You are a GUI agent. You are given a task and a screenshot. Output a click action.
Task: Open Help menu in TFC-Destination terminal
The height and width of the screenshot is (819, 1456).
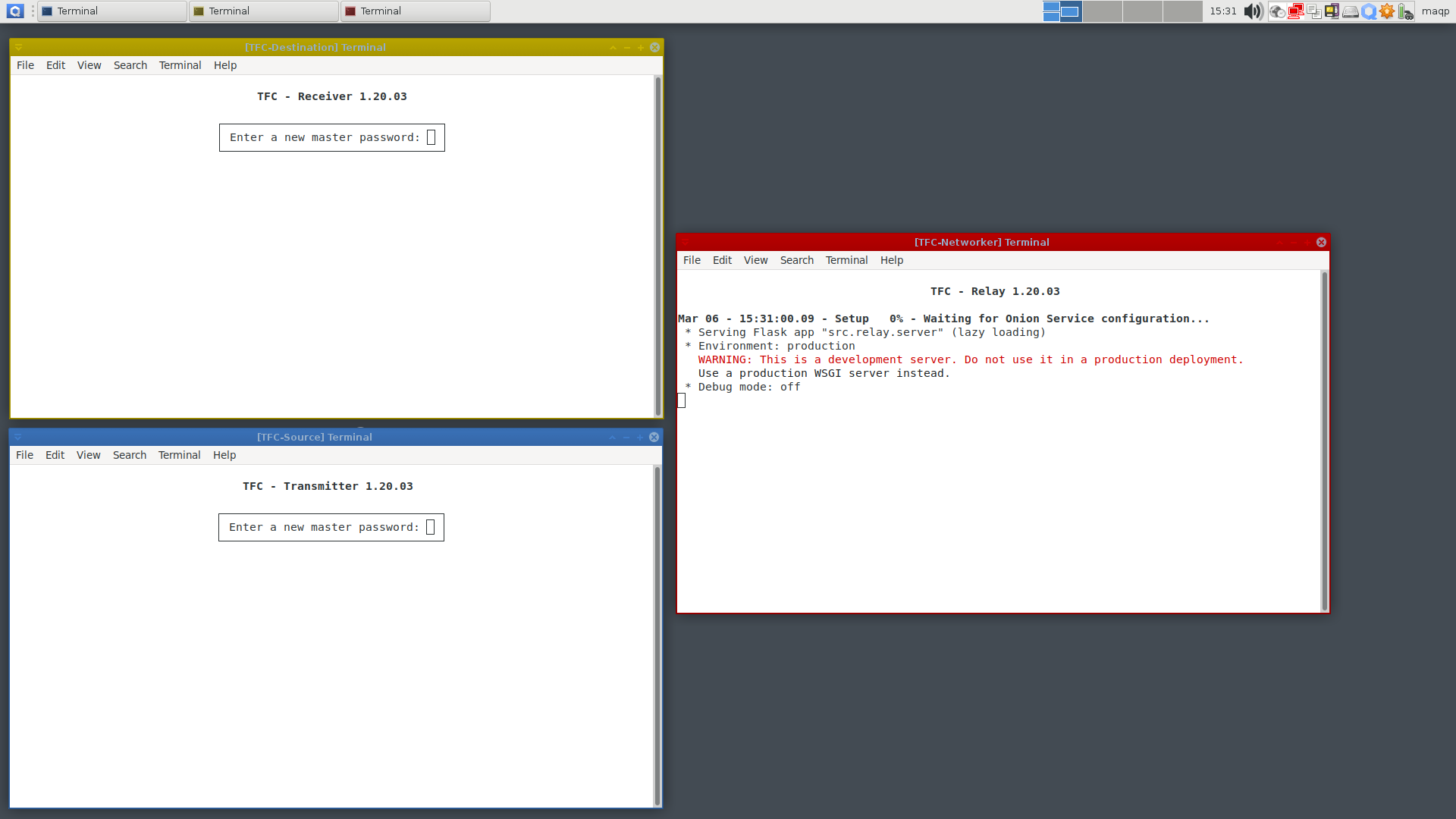coord(225,65)
